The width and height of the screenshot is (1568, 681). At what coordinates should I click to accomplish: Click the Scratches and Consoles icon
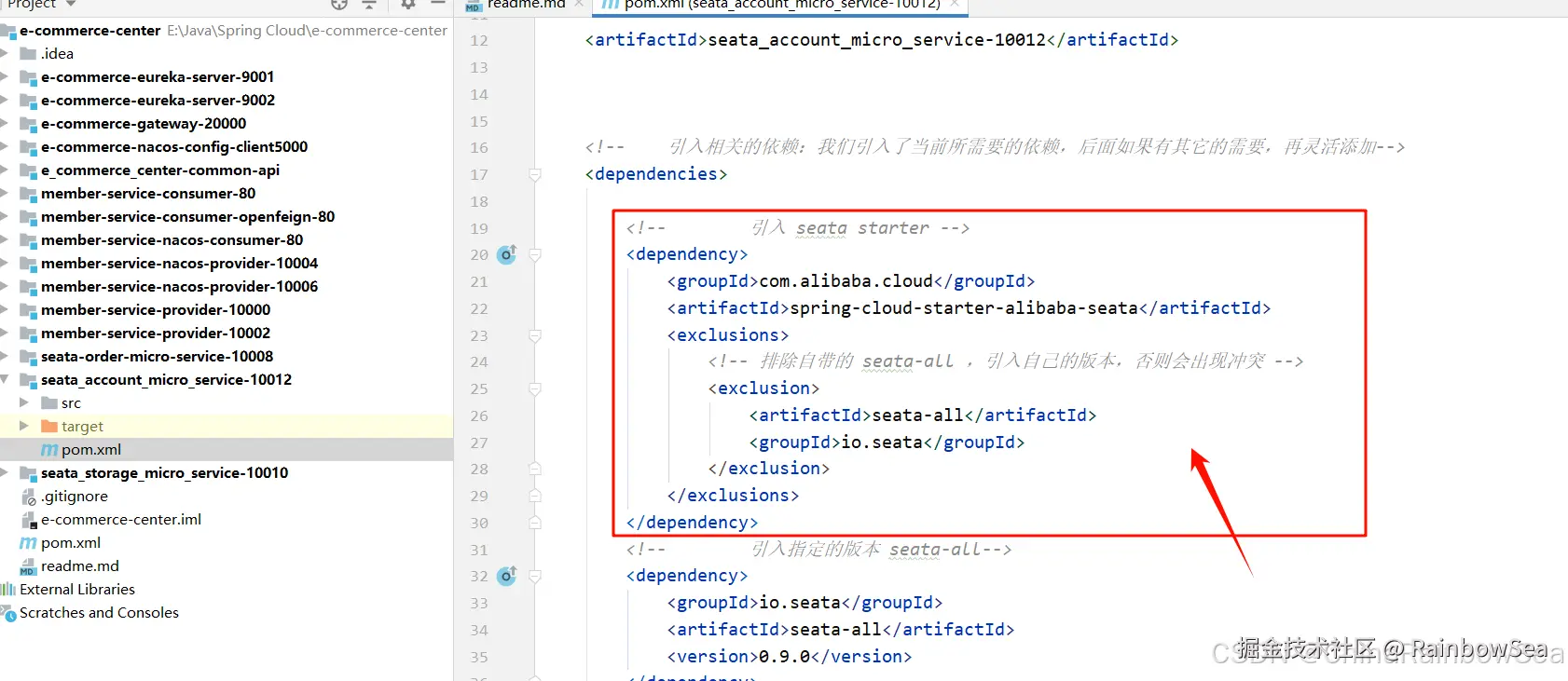(x=8, y=613)
